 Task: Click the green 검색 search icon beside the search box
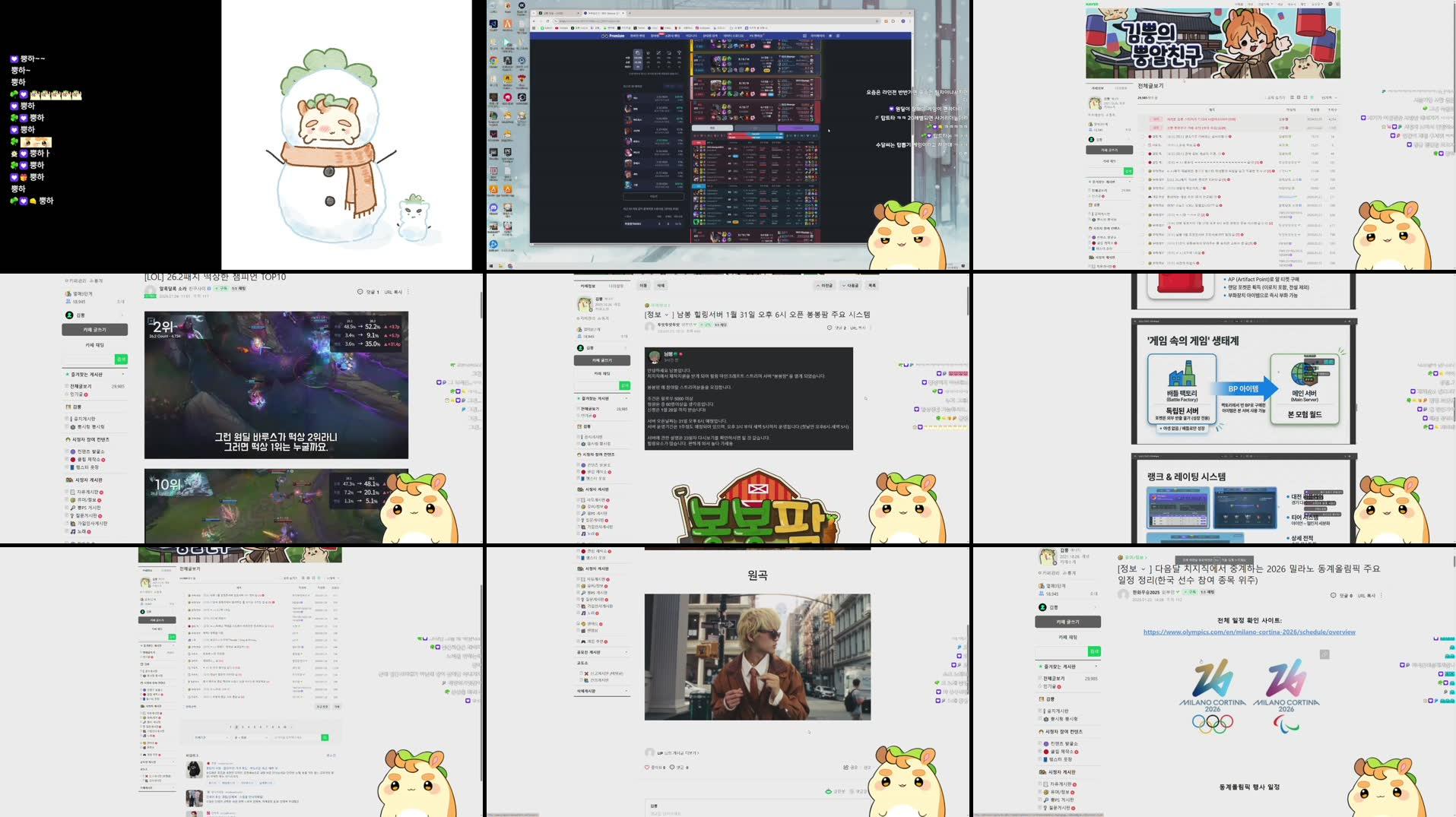tap(1094, 651)
